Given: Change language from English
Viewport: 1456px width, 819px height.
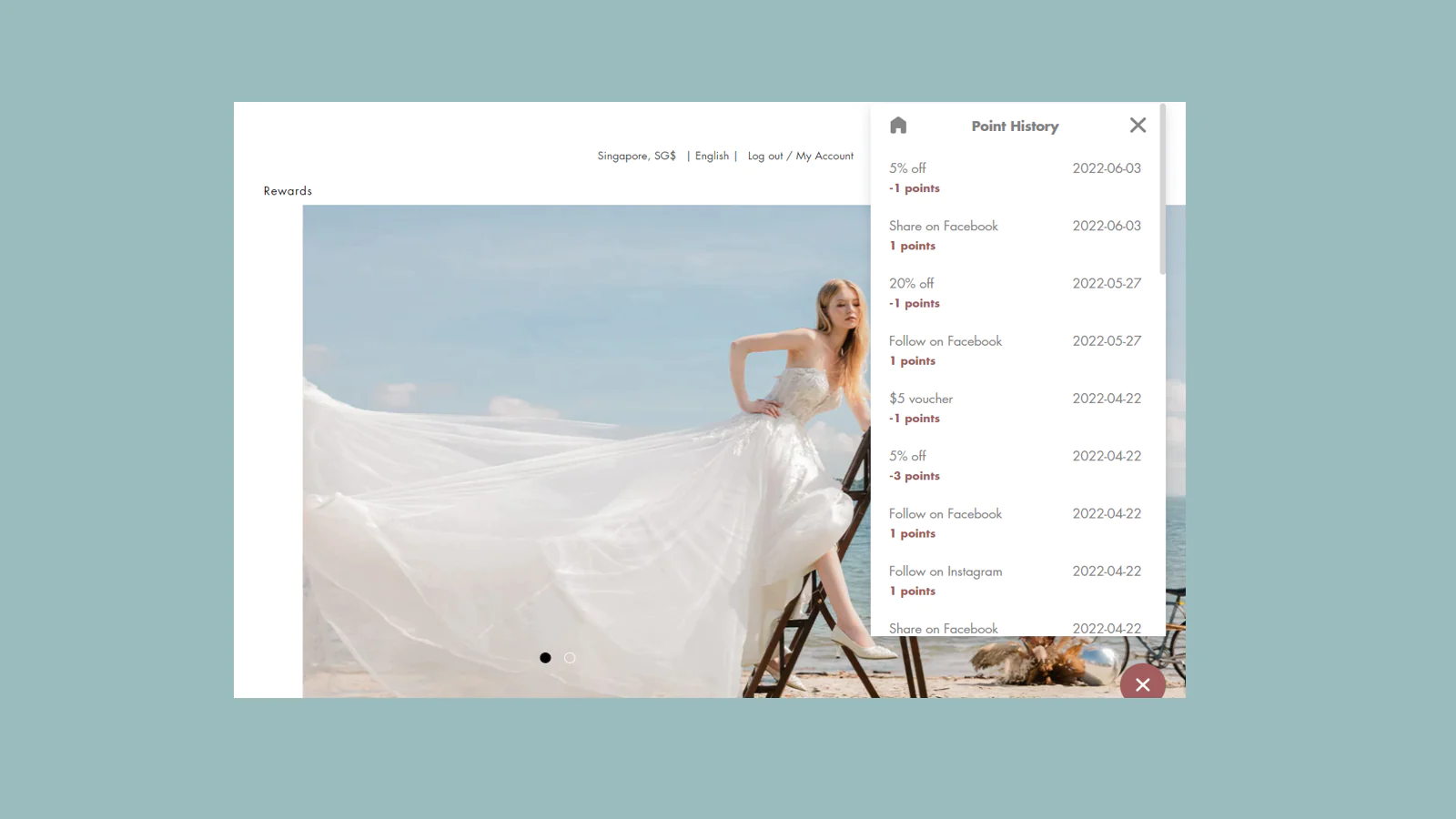Looking at the screenshot, I should pyautogui.click(x=712, y=156).
